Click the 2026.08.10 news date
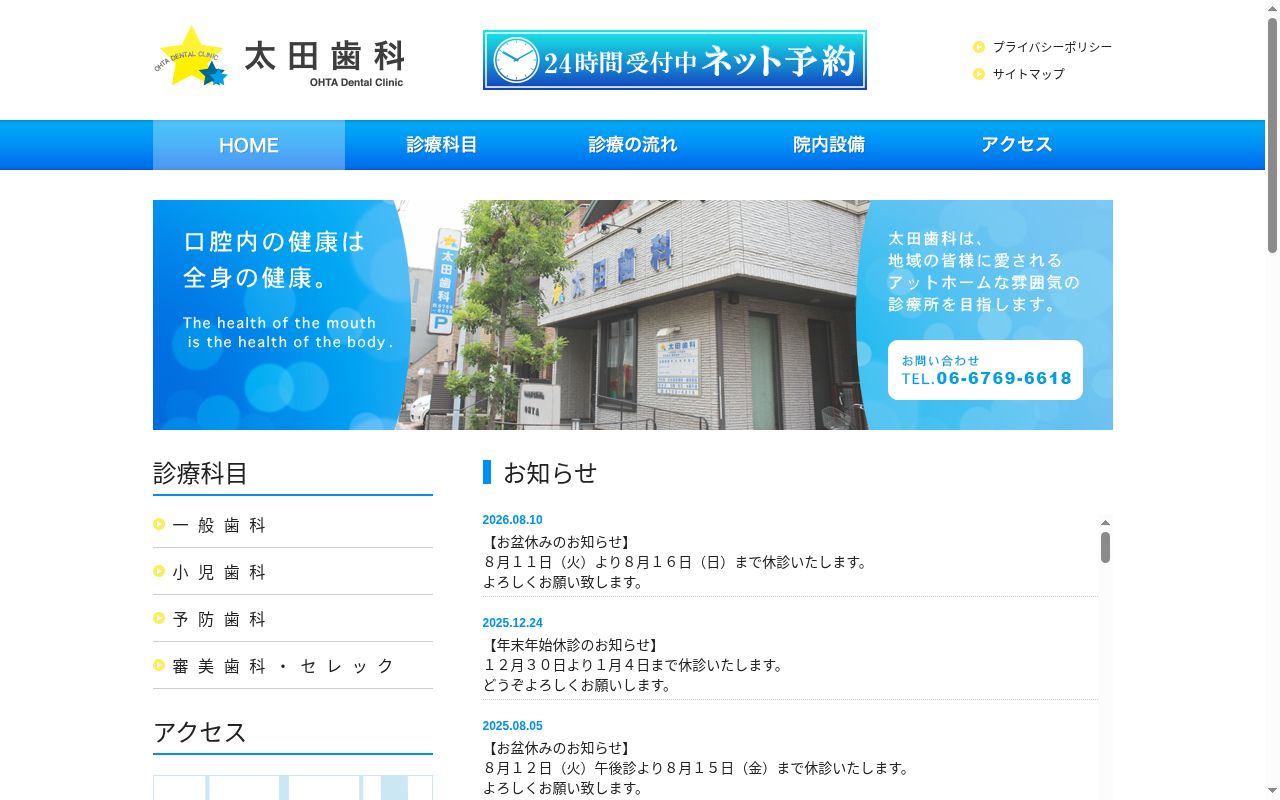 click(x=512, y=520)
